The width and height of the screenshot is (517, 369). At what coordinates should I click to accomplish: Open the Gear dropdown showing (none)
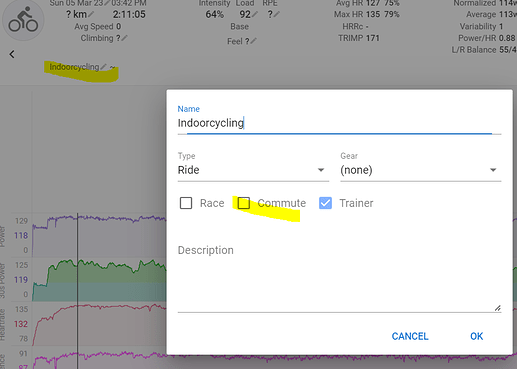(421, 170)
